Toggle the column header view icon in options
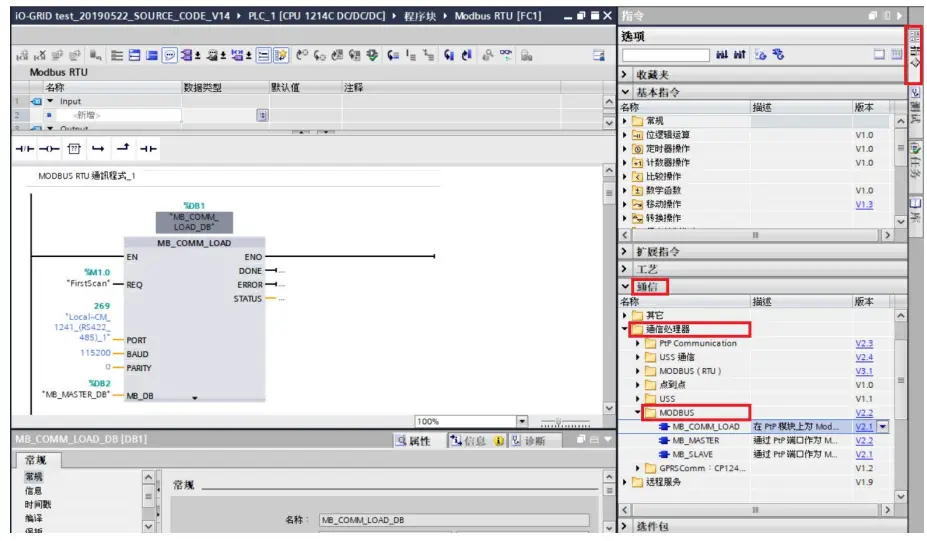The width and height of the screenshot is (927, 541). coord(879,54)
